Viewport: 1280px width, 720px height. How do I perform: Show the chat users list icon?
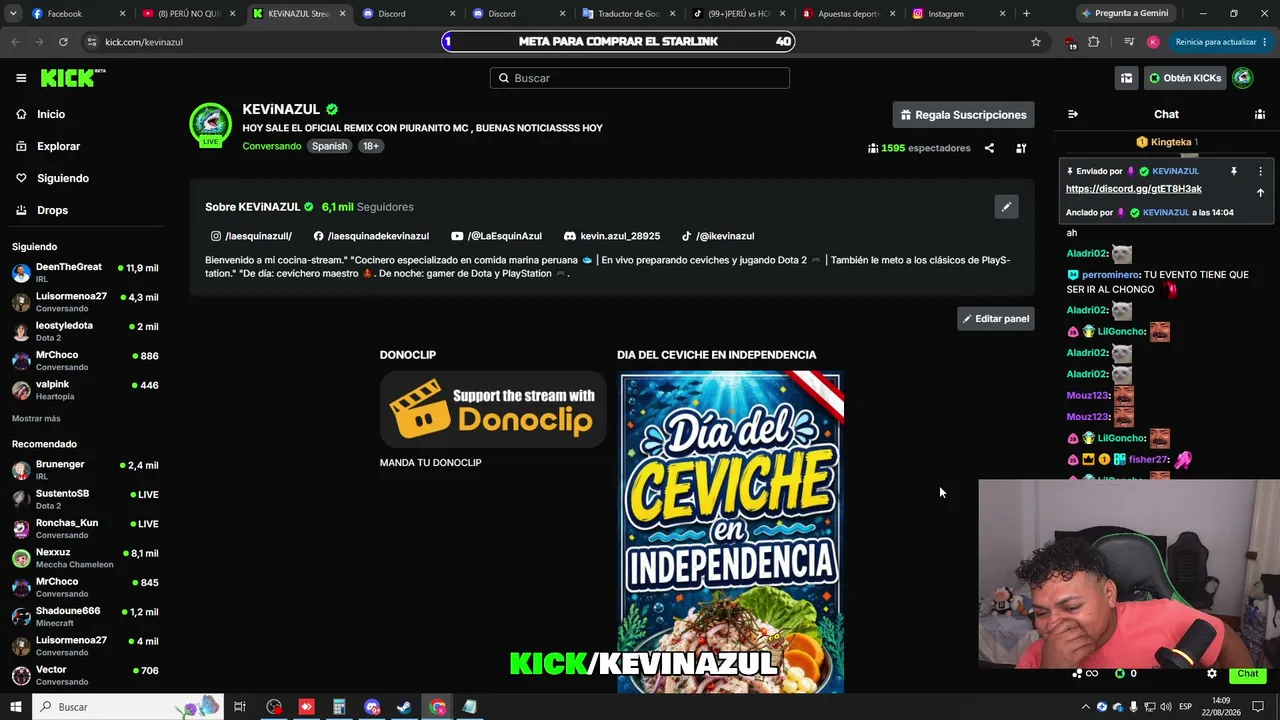pyautogui.click(x=1259, y=114)
